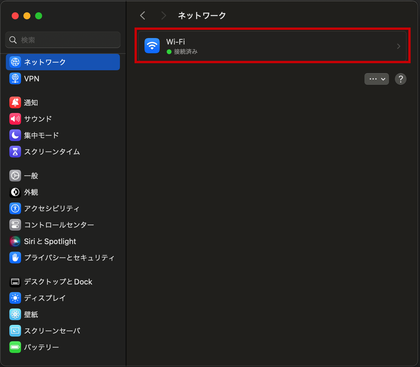Select ディスプレイ in the sidebar
The image size is (420, 367).
coord(63,298)
